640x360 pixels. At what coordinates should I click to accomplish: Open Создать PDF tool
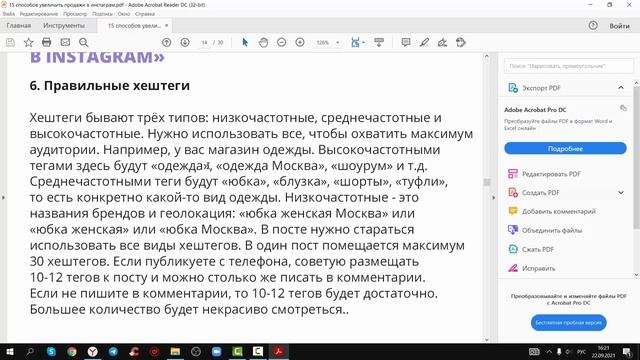point(540,193)
